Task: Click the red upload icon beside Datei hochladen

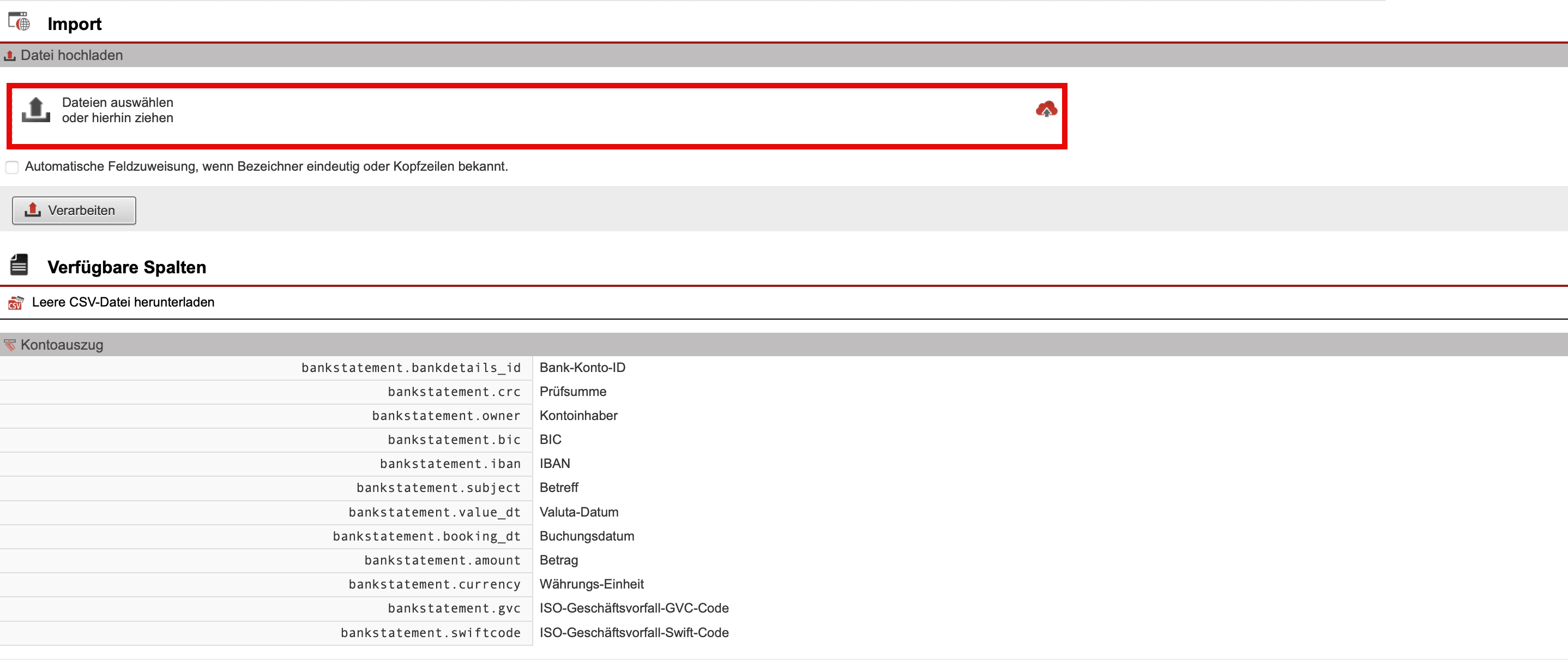Action: tap(9, 56)
